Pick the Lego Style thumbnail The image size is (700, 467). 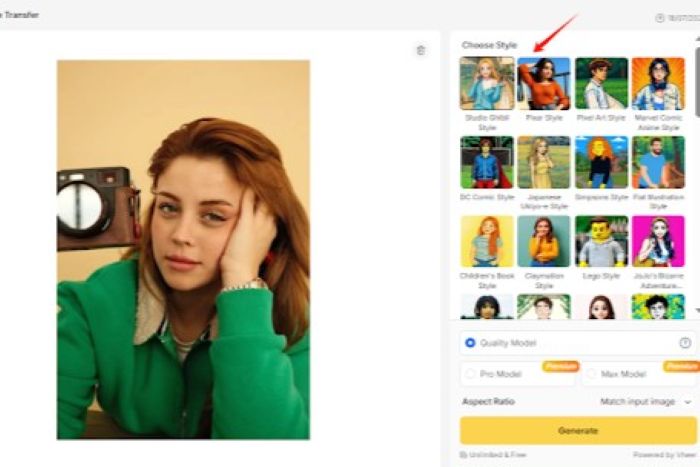click(601, 241)
